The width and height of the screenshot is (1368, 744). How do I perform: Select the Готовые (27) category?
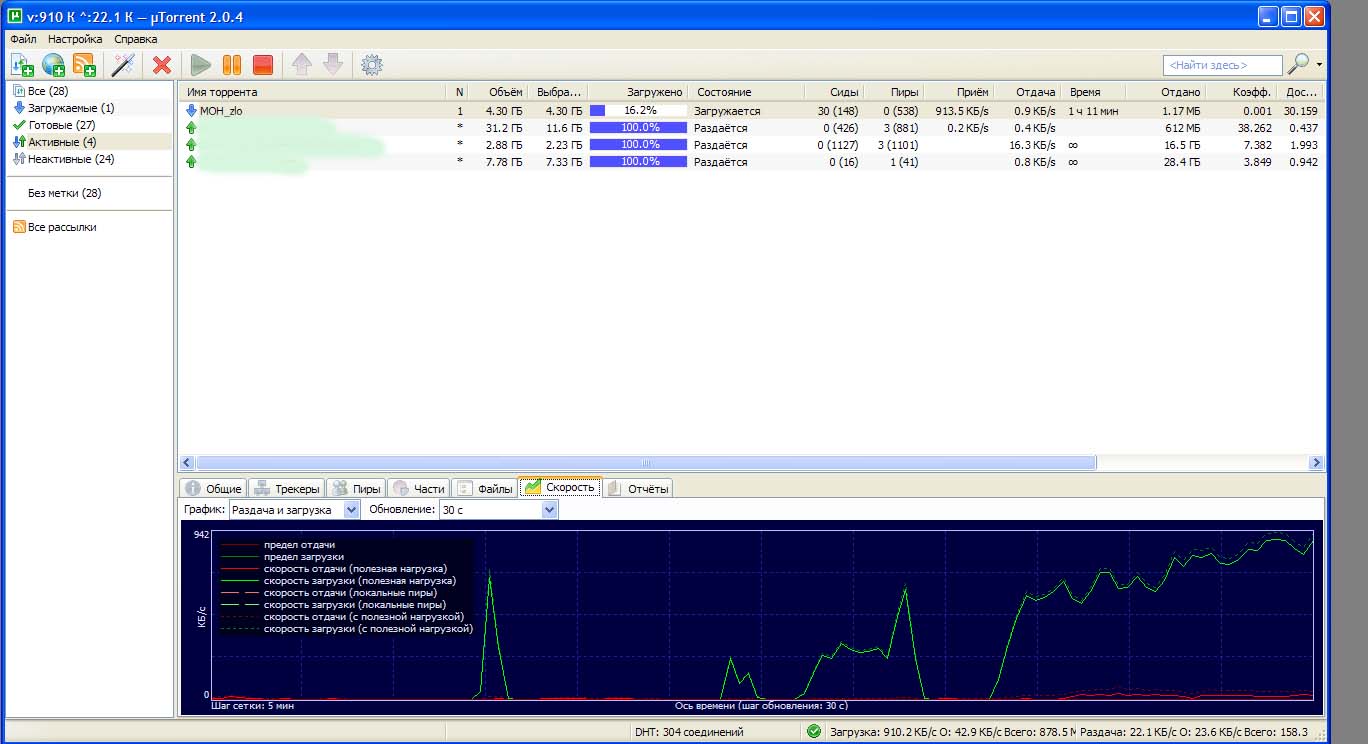(61, 125)
